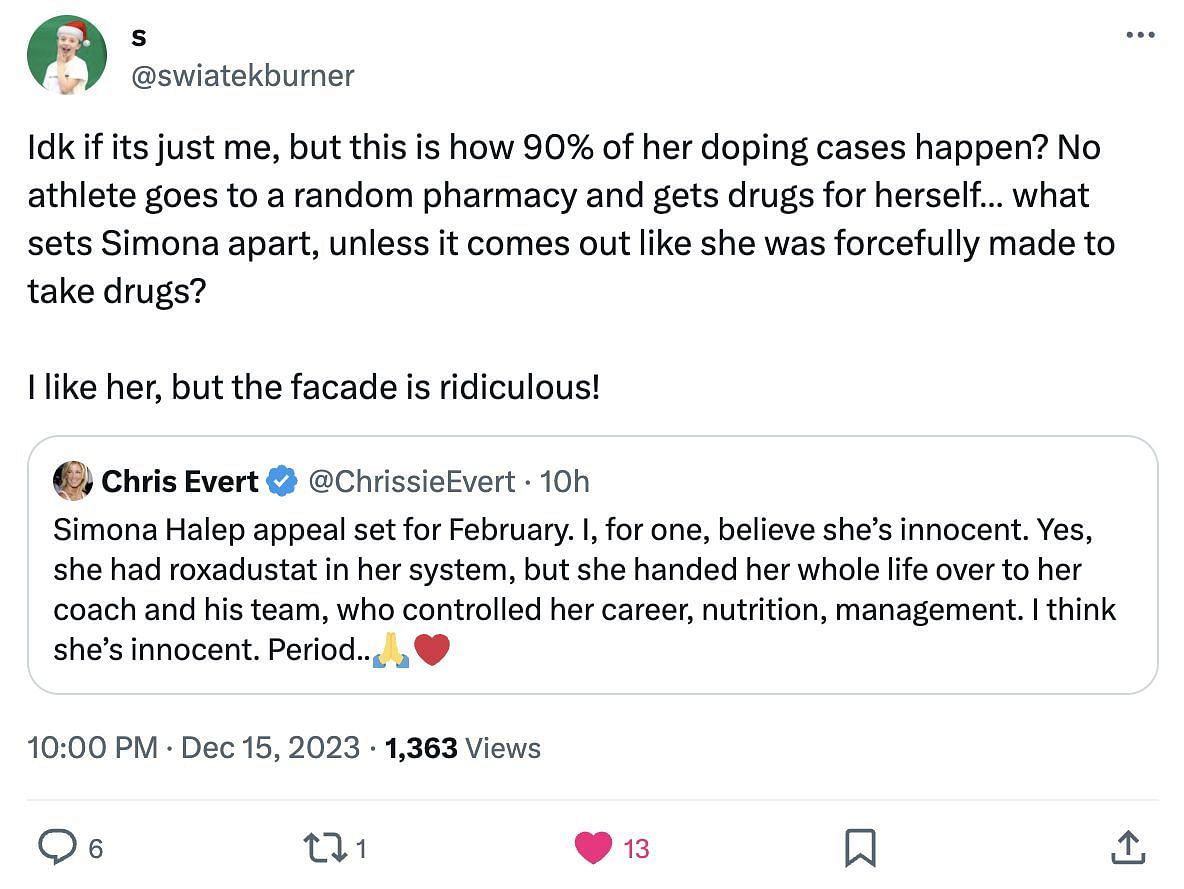Click the reply count number 6
Screen dimensions: 1184x889
pos(96,849)
